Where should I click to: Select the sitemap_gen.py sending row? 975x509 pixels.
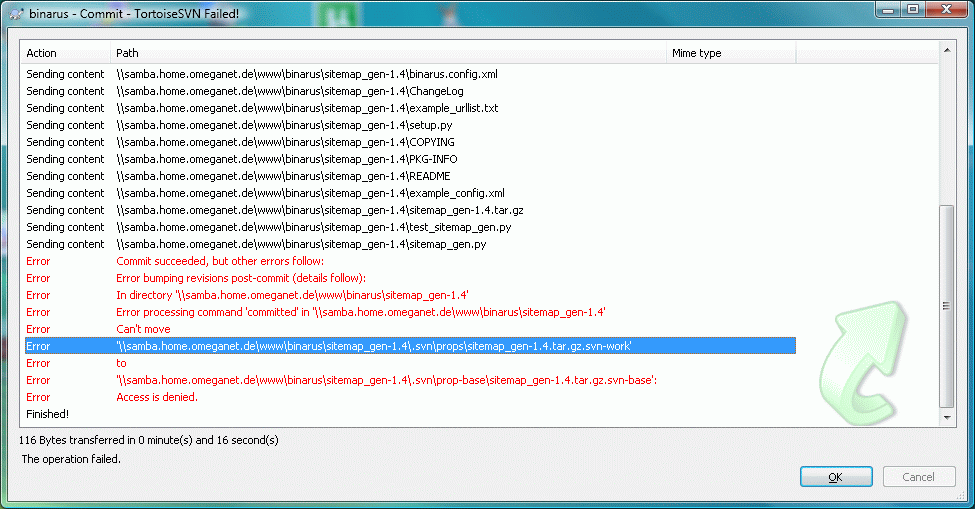tap(410, 244)
